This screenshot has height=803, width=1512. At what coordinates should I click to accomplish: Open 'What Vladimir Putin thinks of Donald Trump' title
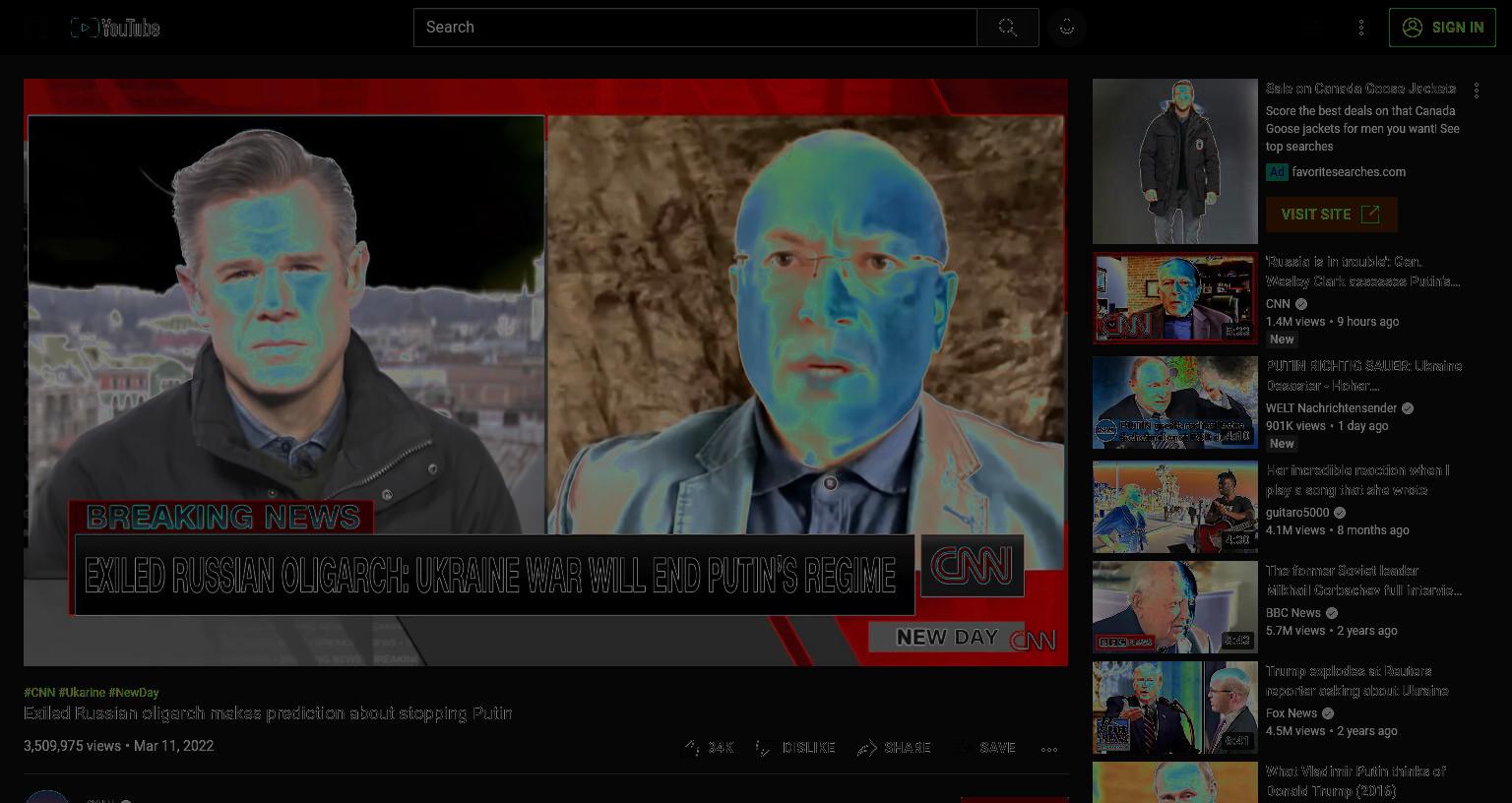coord(1355,781)
